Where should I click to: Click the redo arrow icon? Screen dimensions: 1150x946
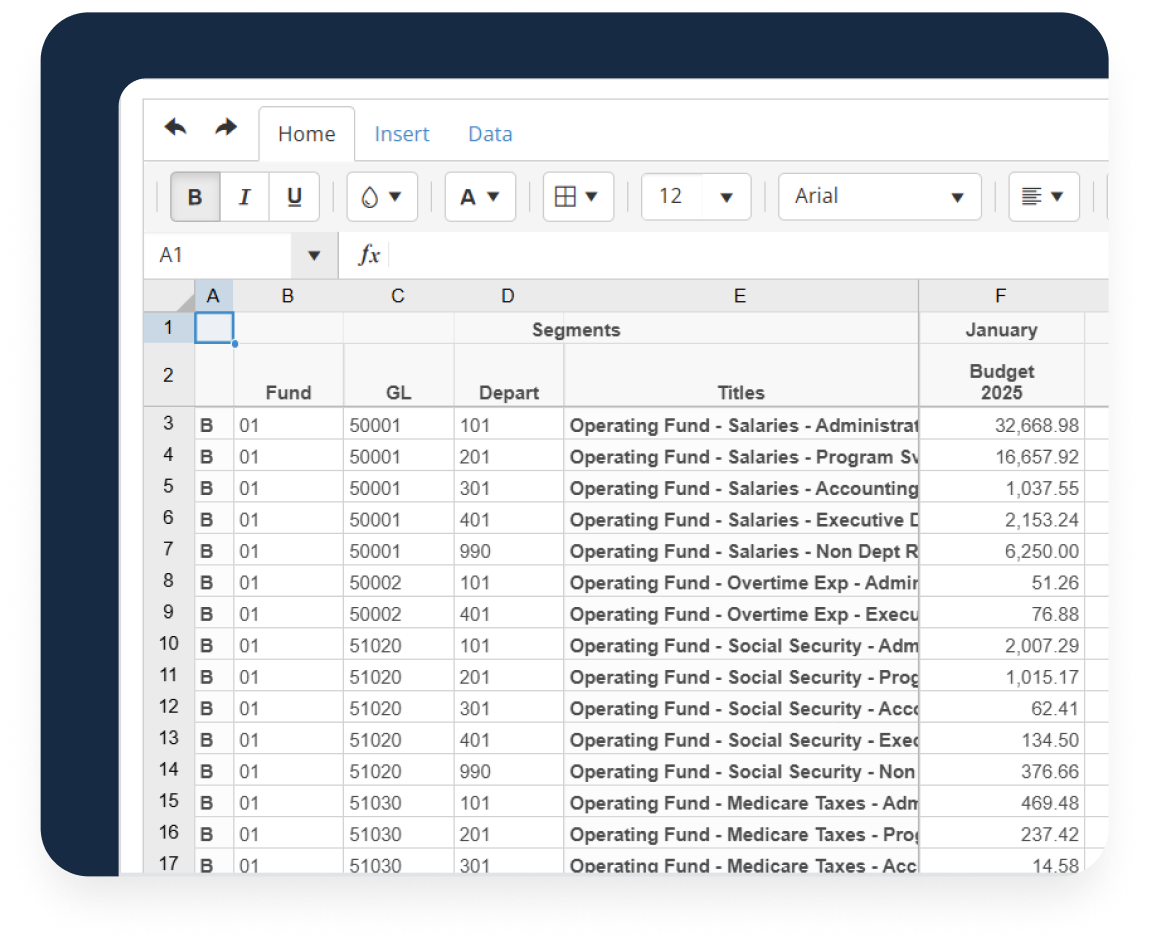(x=226, y=128)
